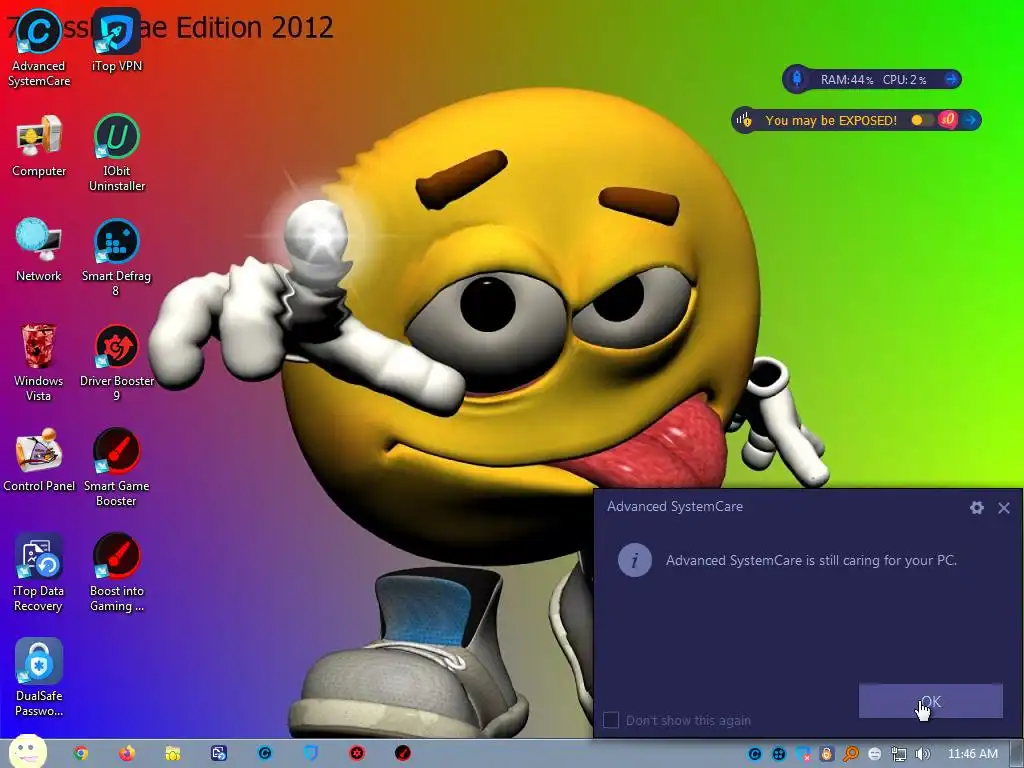Screen dimensions: 1024x768
Task: Open Driver Booster taskbar icon
Action: (357, 754)
